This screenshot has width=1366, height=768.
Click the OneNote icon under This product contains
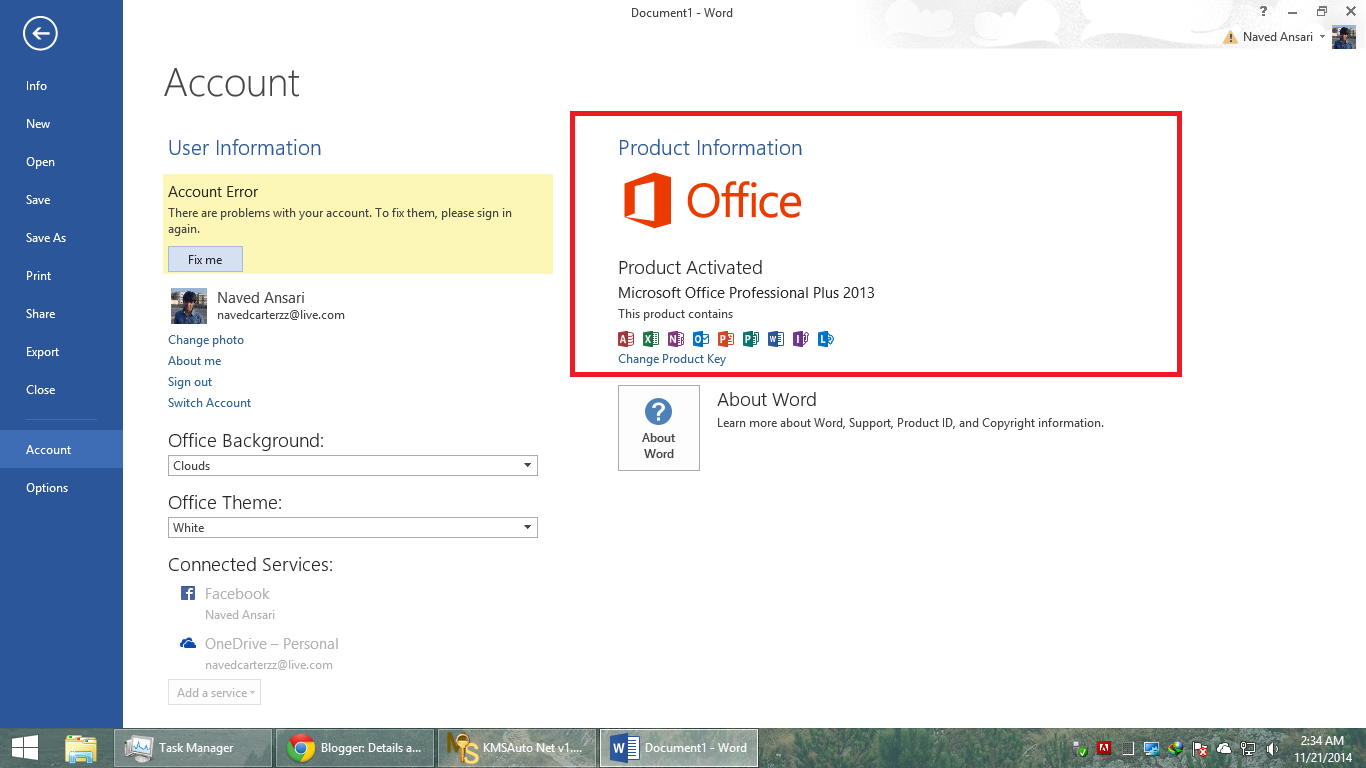pos(676,339)
